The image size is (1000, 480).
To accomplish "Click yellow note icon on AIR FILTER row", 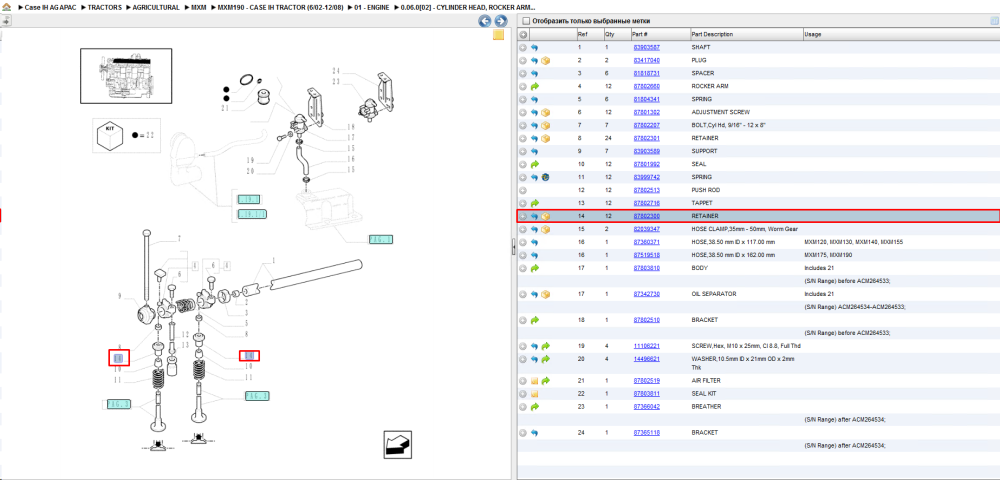I will (534, 381).
